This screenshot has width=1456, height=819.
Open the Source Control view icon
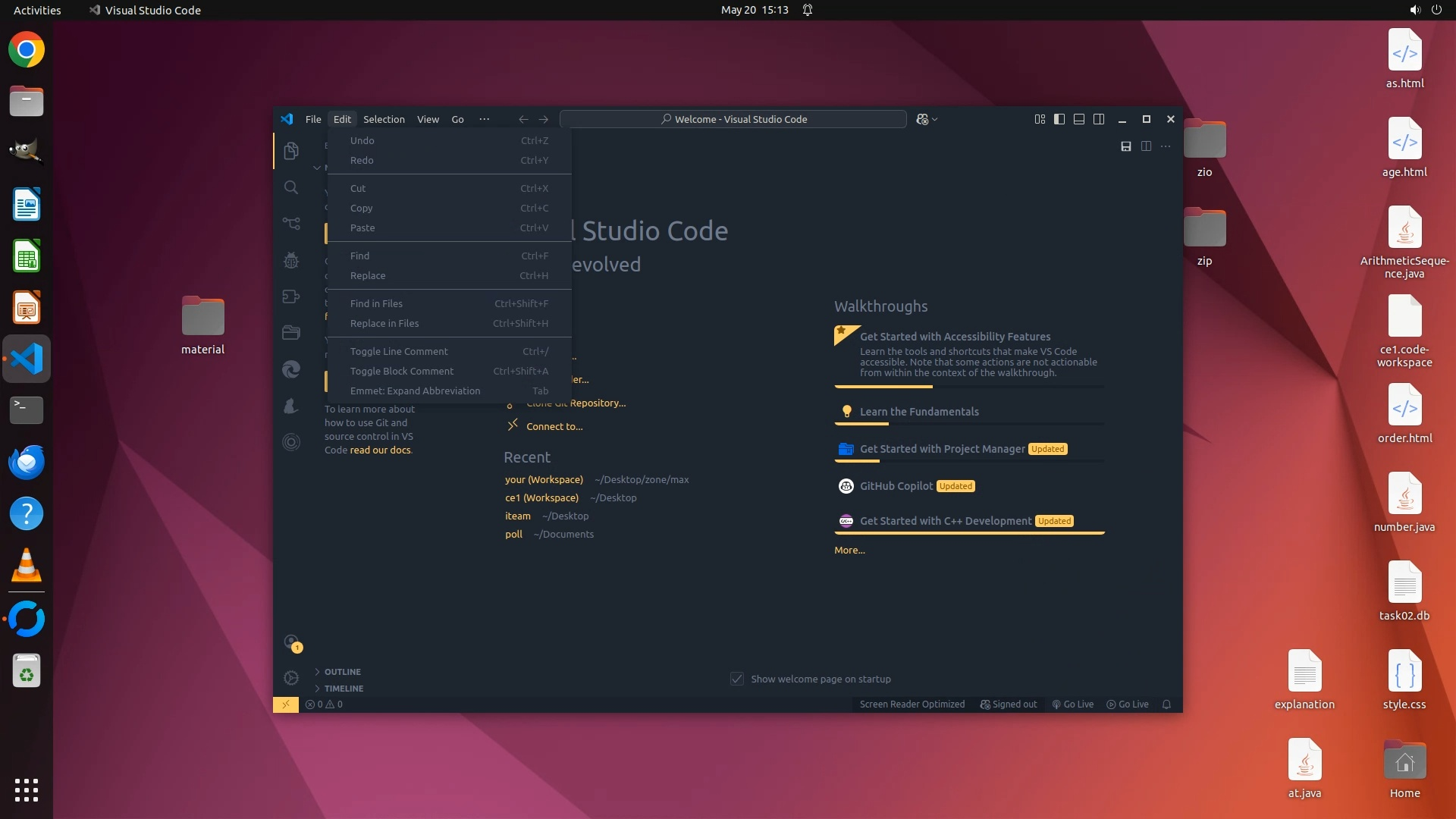click(291, 223)
